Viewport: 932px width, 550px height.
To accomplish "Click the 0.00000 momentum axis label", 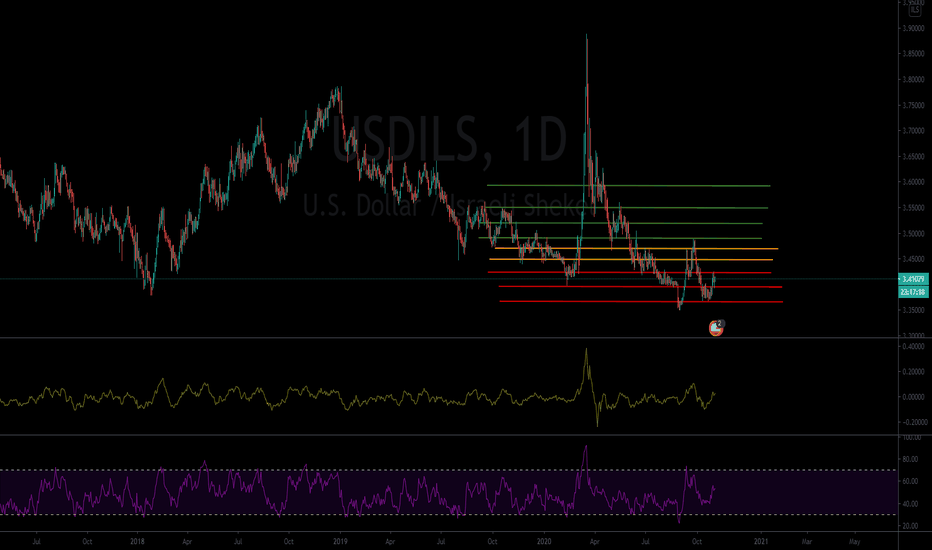I will coord(914,397).
